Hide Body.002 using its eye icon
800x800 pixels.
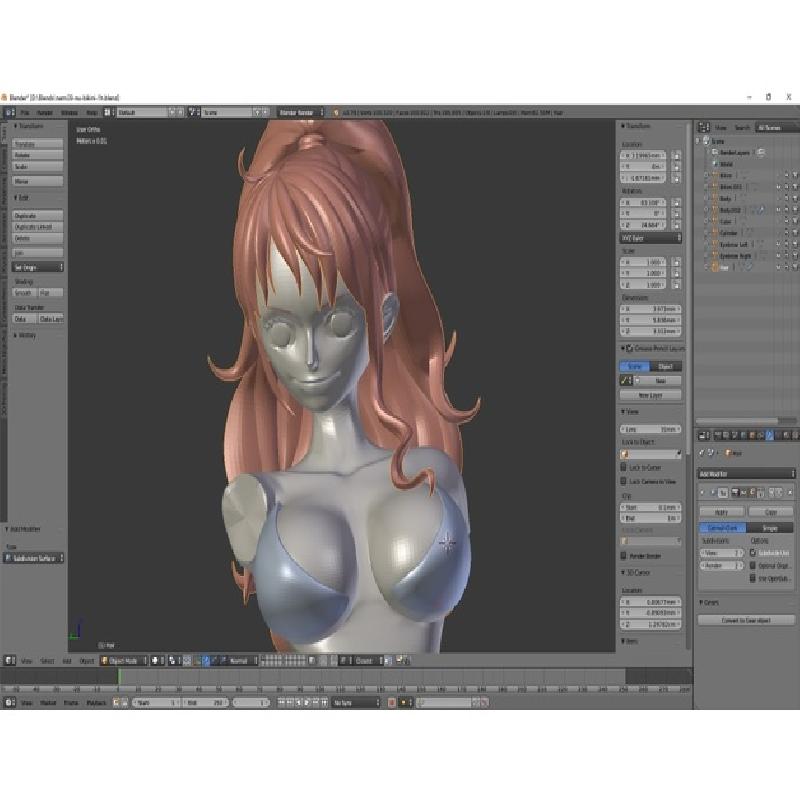pyautogui.click(x=779, y=210)
